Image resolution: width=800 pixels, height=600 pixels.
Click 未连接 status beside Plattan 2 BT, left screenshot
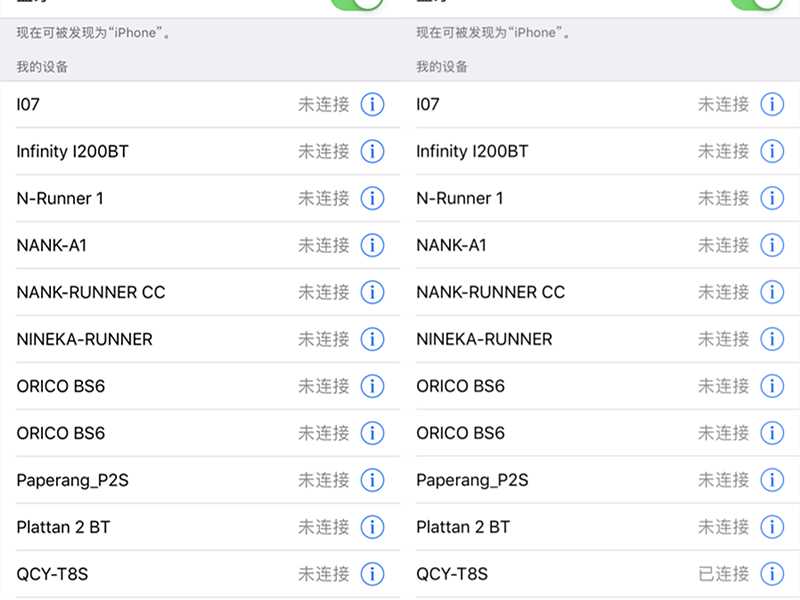tap(324, 527)
